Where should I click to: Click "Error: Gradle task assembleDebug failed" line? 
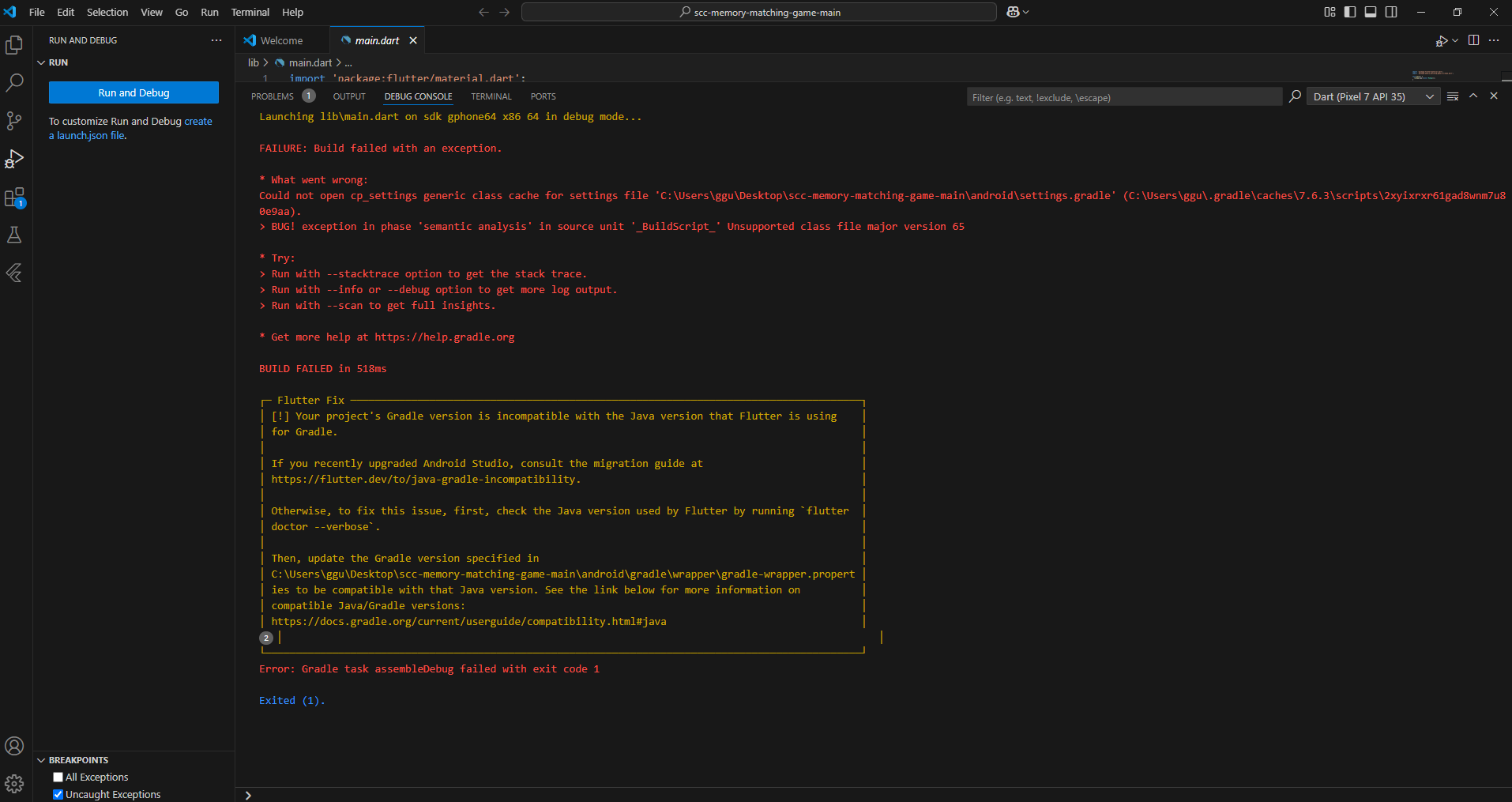429,669
